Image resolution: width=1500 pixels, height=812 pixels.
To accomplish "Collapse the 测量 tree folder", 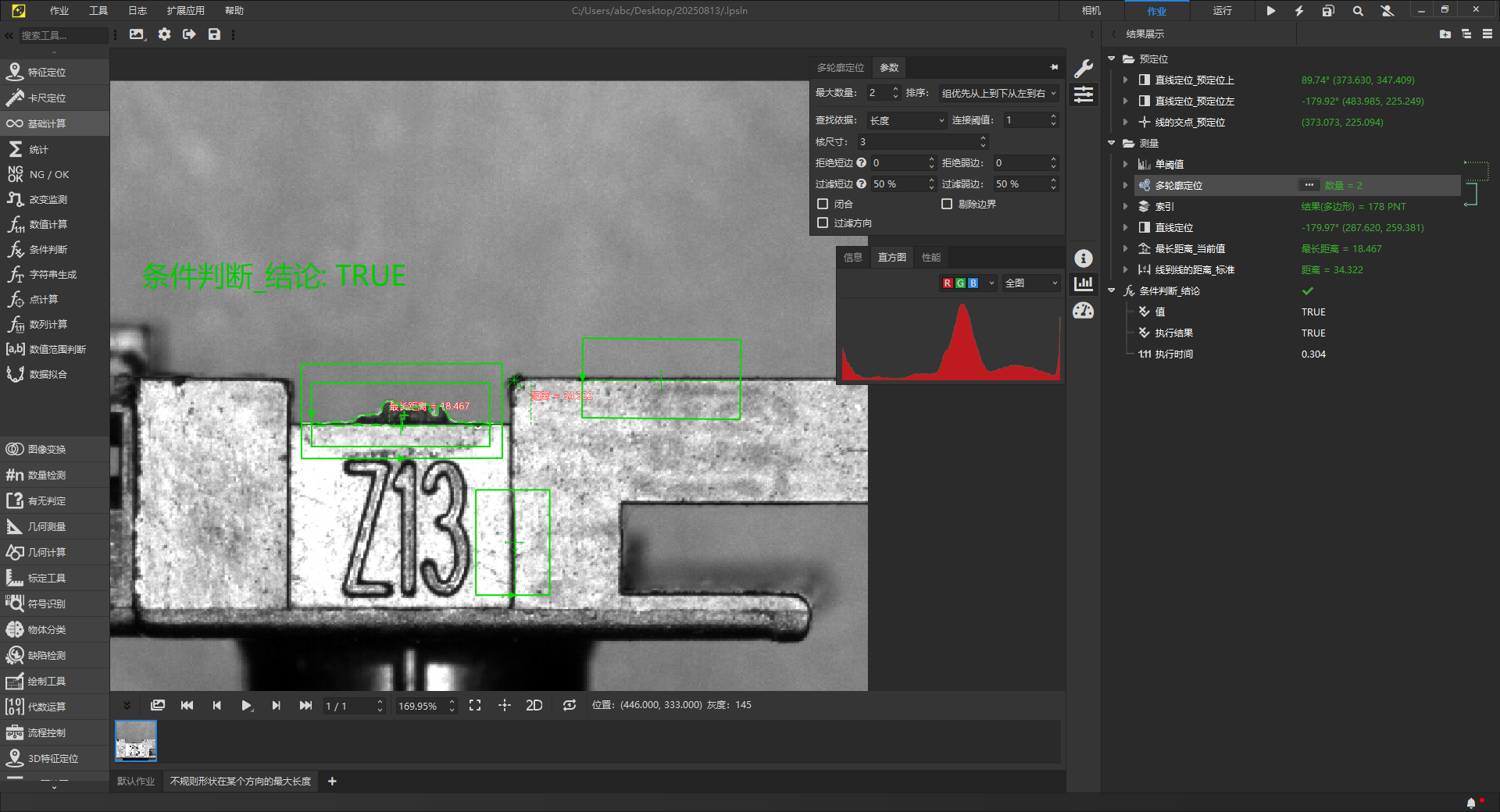I will tap(1112, 143).
